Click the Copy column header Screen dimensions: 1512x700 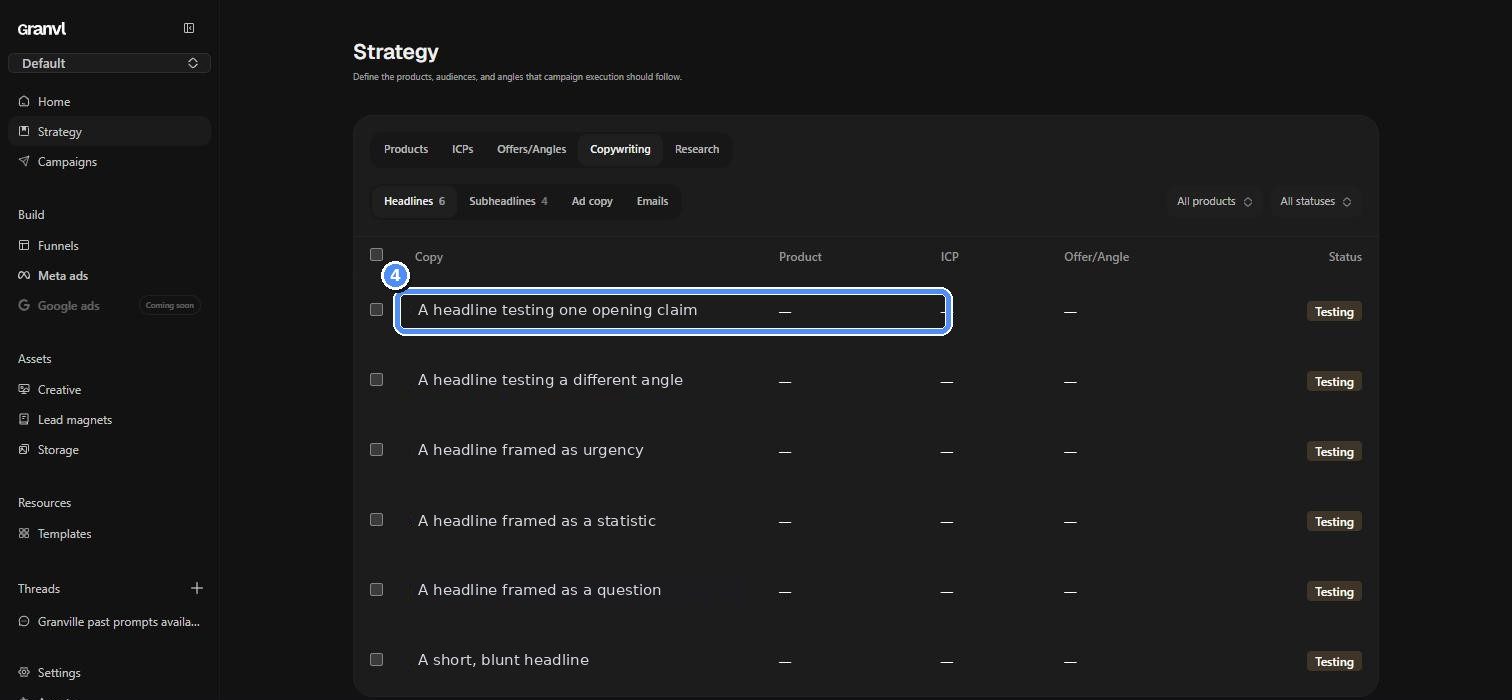[429, 257]
